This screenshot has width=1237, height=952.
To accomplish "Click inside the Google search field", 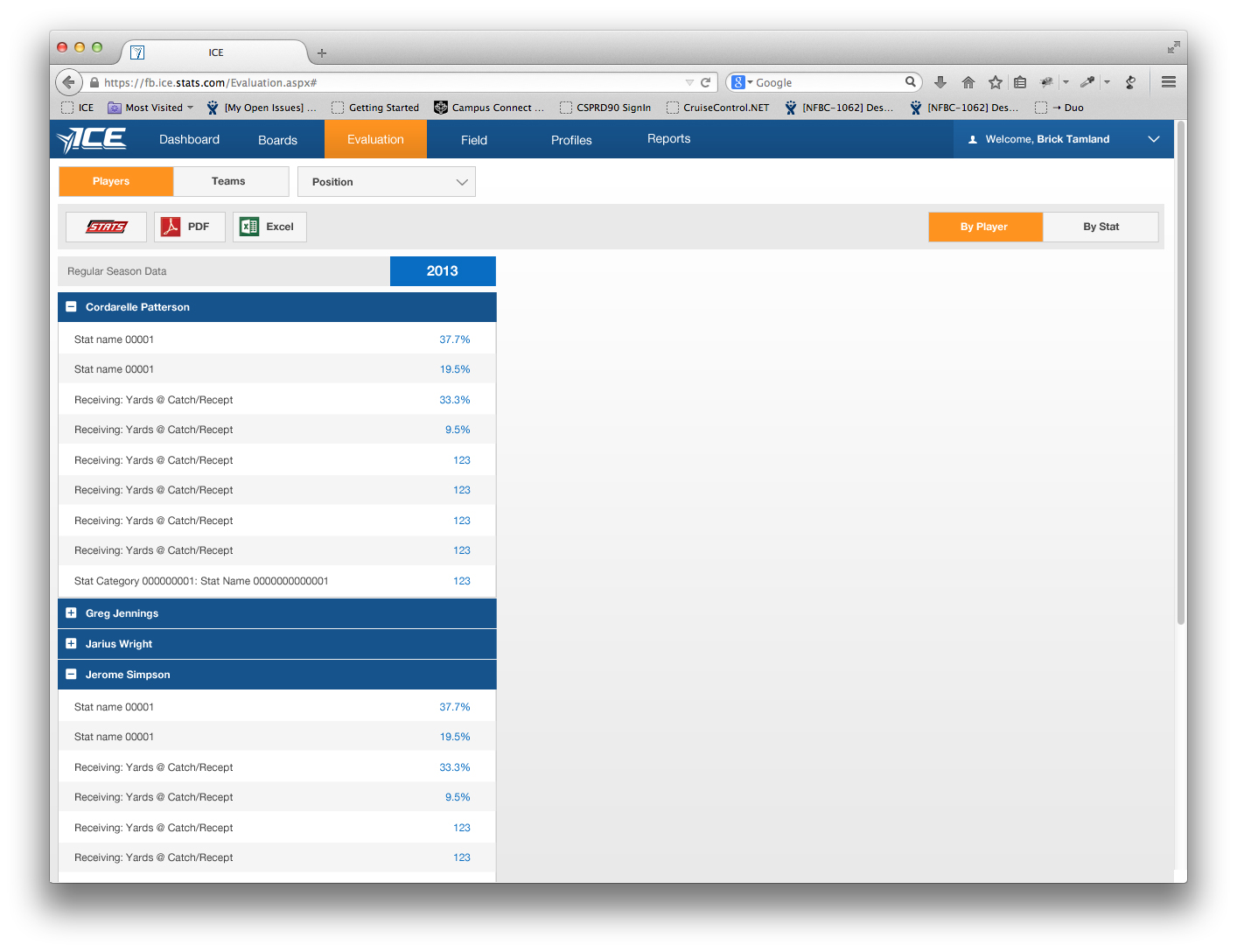I will click(822, 81).
